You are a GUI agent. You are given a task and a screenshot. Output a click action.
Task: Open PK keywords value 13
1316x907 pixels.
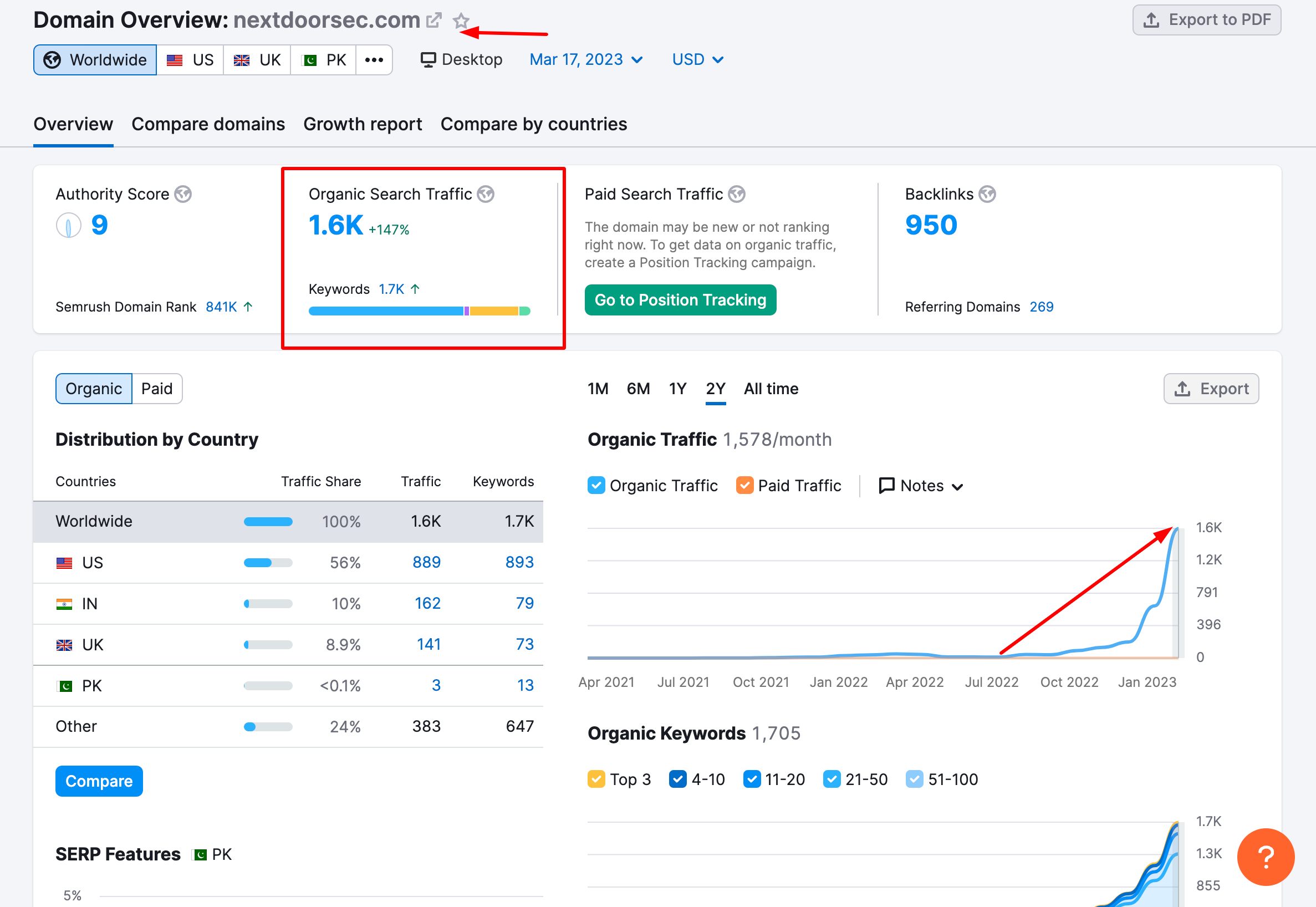coord(525,685)
